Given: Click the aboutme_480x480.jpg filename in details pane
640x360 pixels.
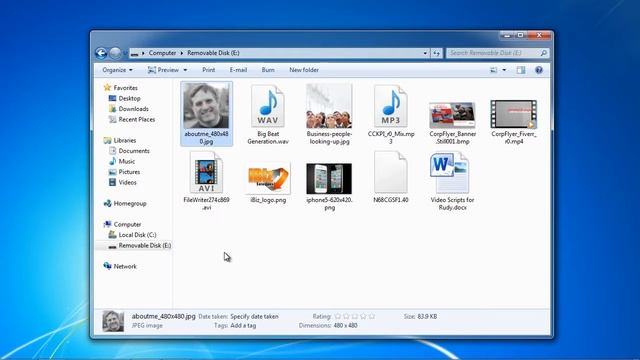Looking at the screenshot, I should pyautogui.click(x=164, y=316).
